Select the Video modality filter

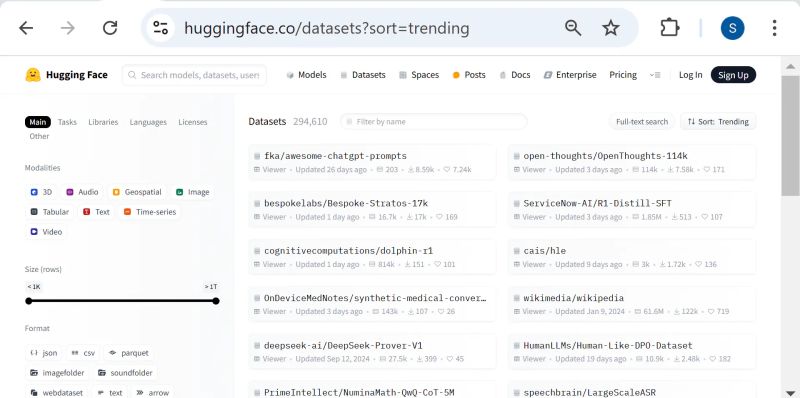[46, 232]
